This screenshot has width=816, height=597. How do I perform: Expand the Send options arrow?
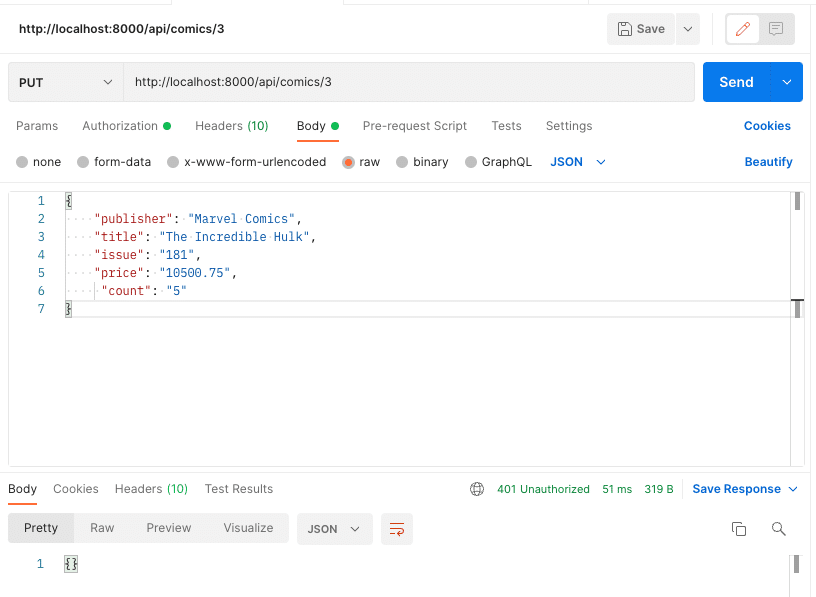[x=787, y=82]
